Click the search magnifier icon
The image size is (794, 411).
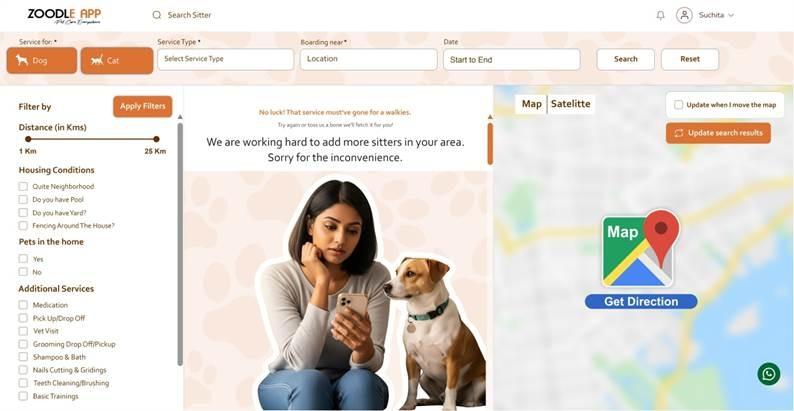(156, 15)
